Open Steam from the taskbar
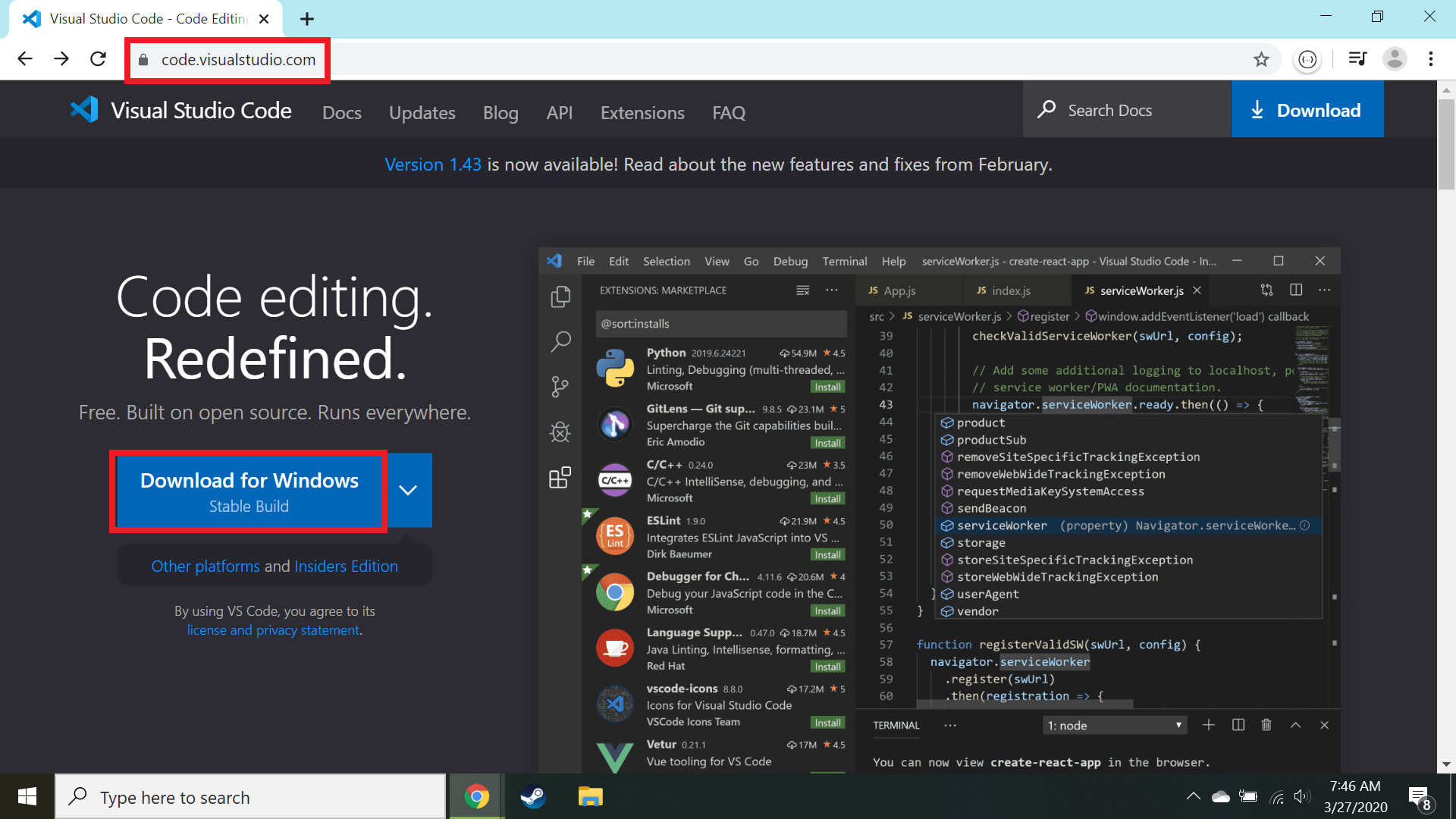Screen dimensions: 1456x819 click(x=533, y=797)
